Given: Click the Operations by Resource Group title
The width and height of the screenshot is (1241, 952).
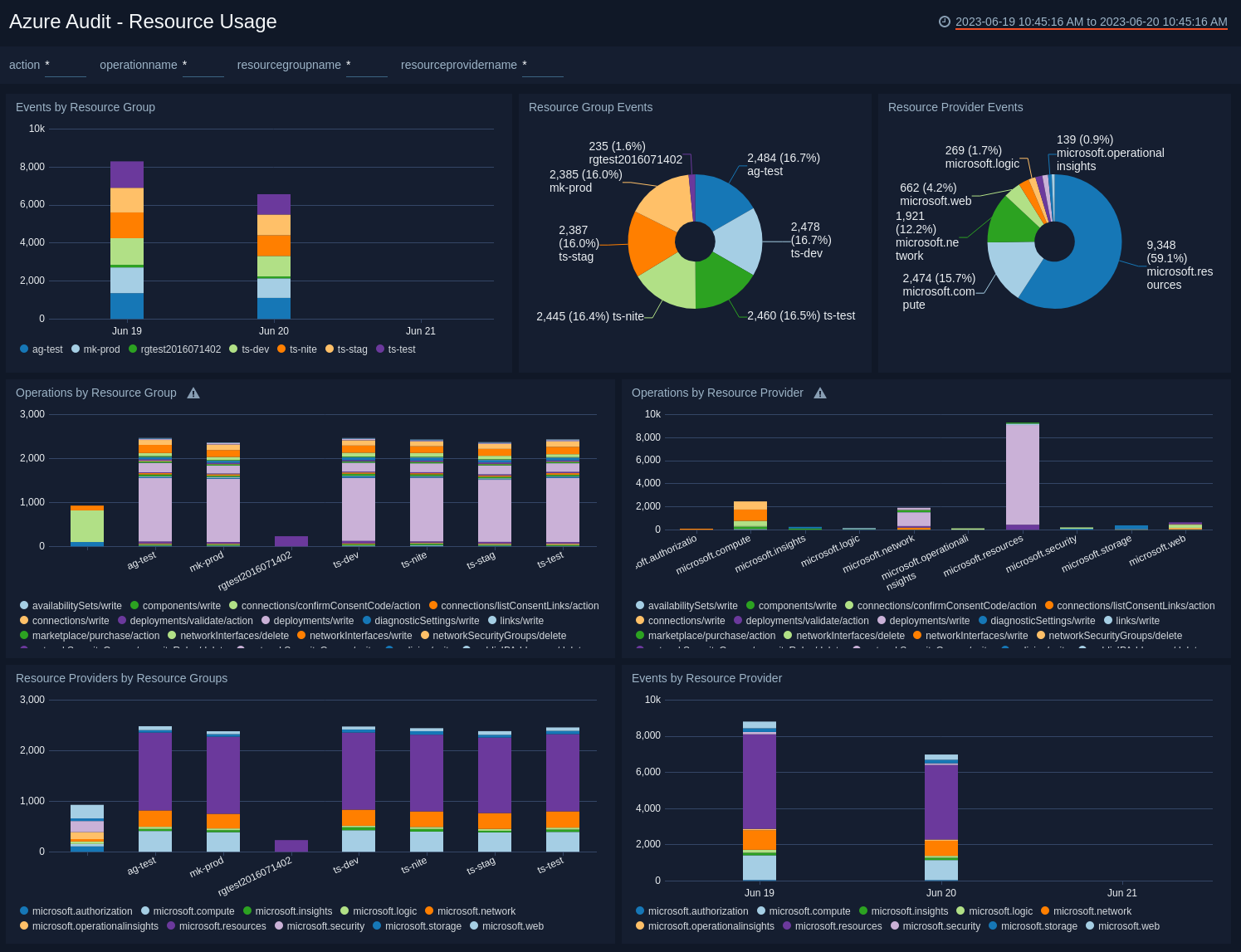Looking at the screenshot, I should [x=96, y=393].
